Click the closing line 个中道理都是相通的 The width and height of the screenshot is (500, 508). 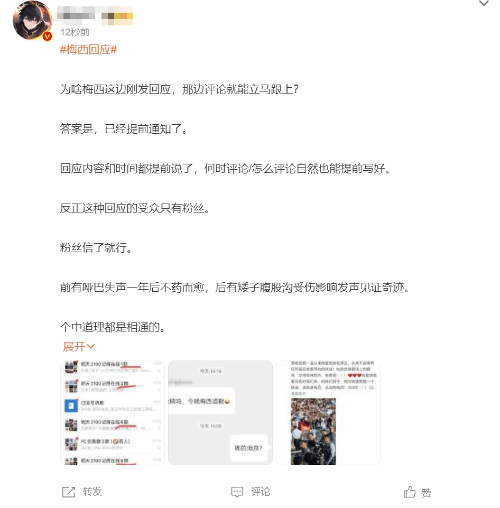[113, 327]
